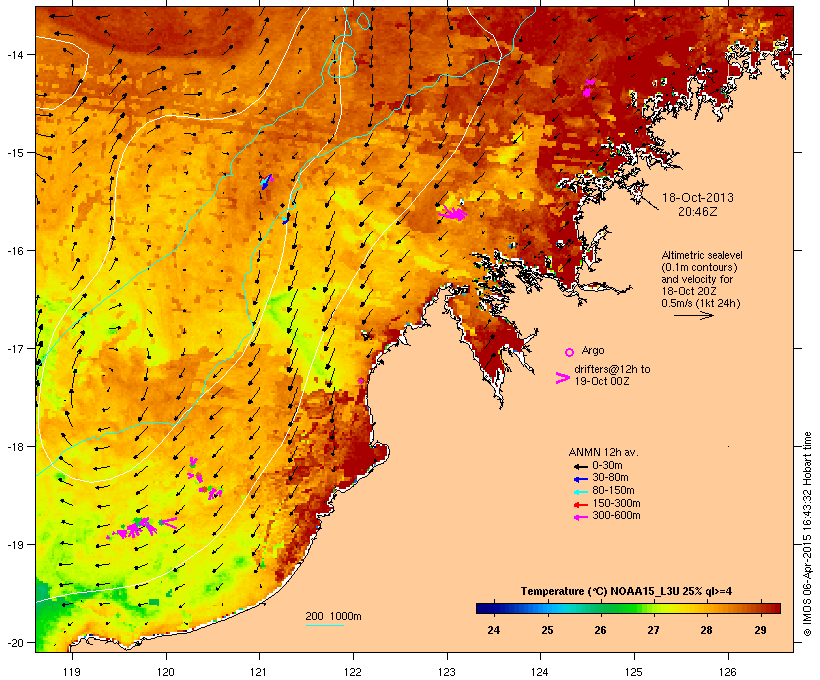Viewport: 820px width, 680px height.
Task: Click the date label 18-Oct-2013
Action: 698,198
